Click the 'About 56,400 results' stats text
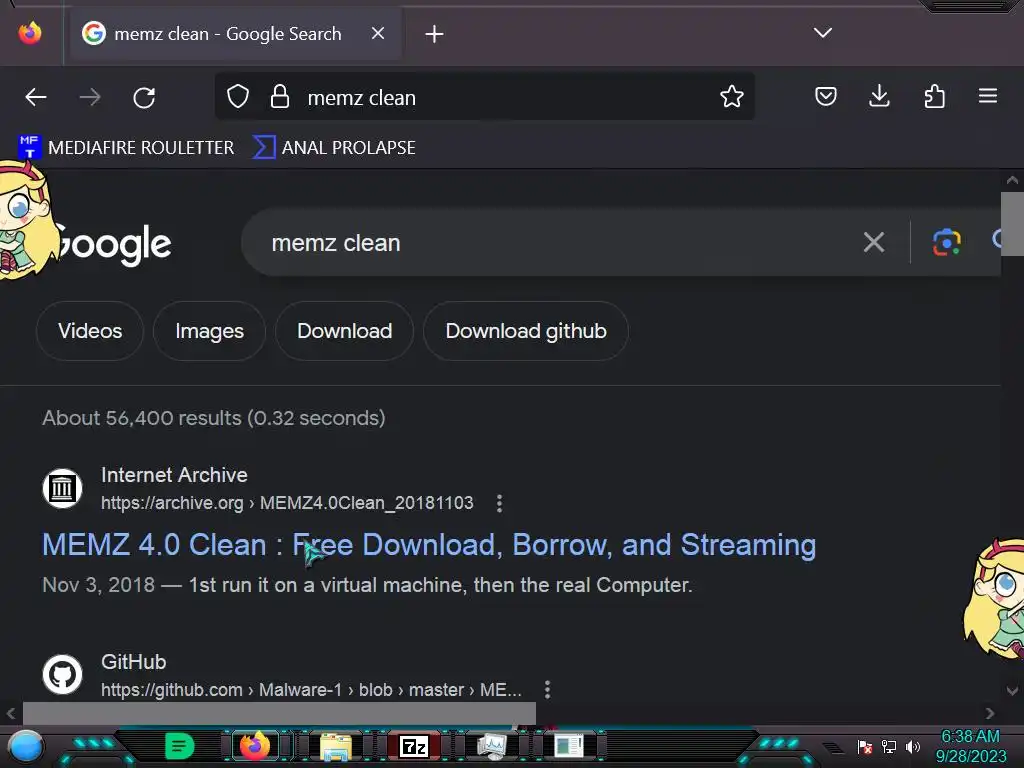 tap(214, 418)
